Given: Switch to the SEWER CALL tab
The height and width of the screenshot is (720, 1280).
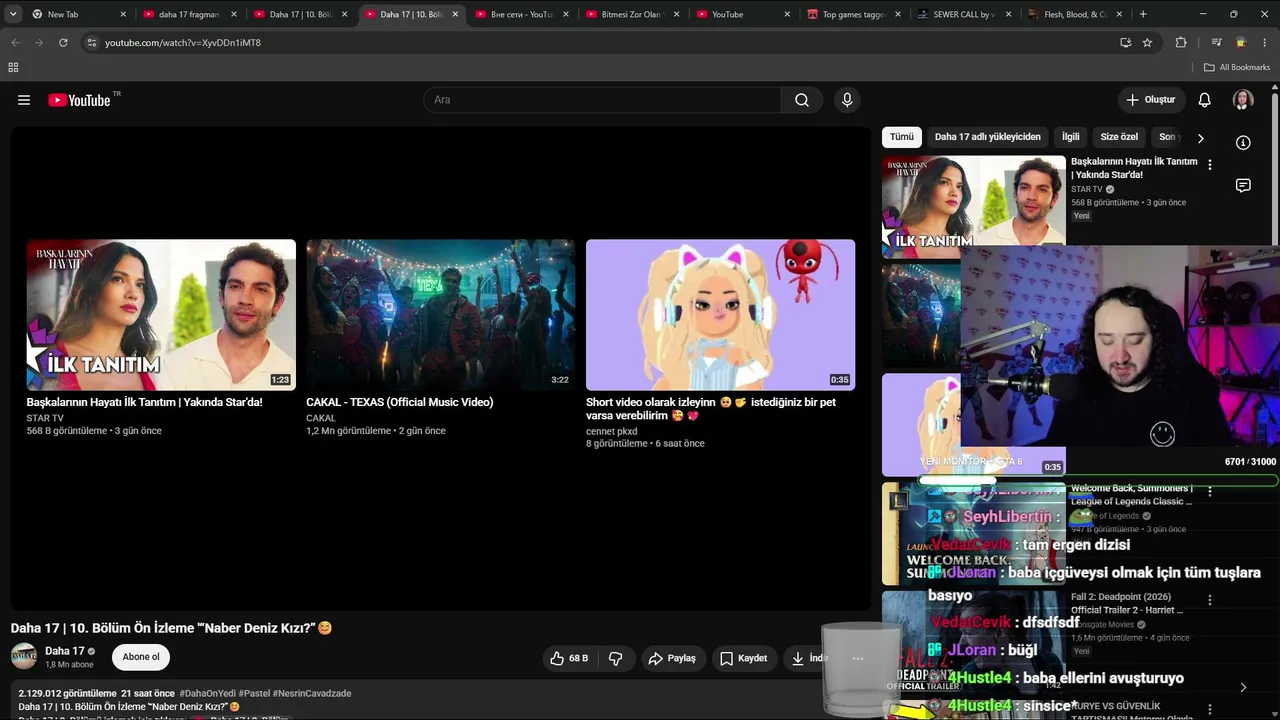Looking at the screenshot, I should click(965, 15).
